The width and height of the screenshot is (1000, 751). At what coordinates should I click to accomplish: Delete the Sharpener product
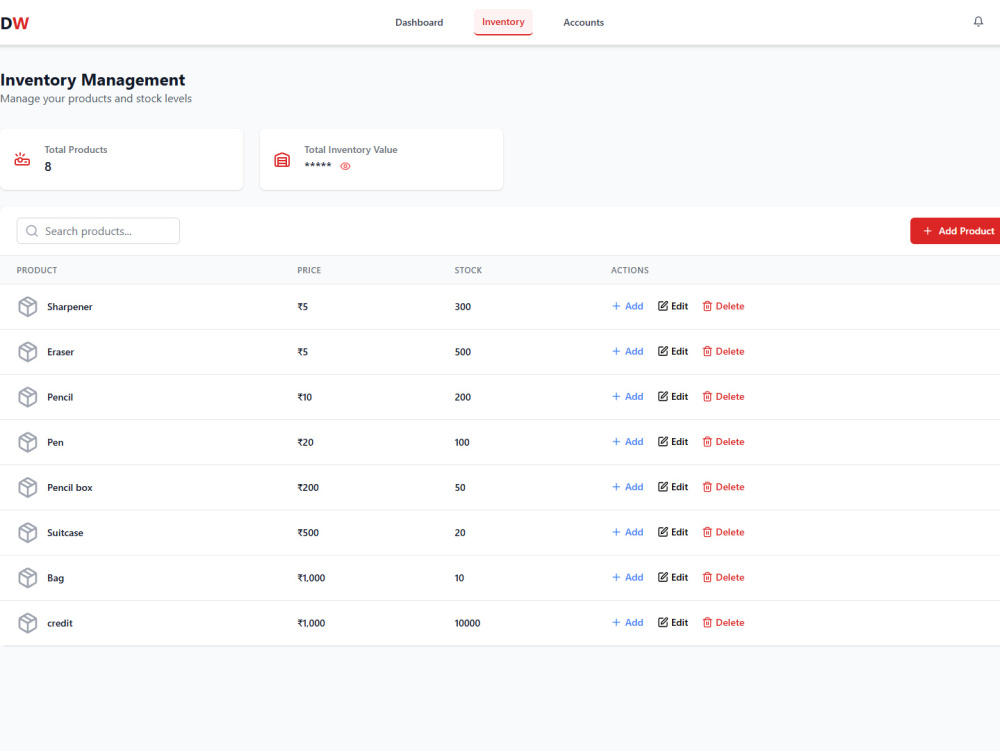point(723,306)
